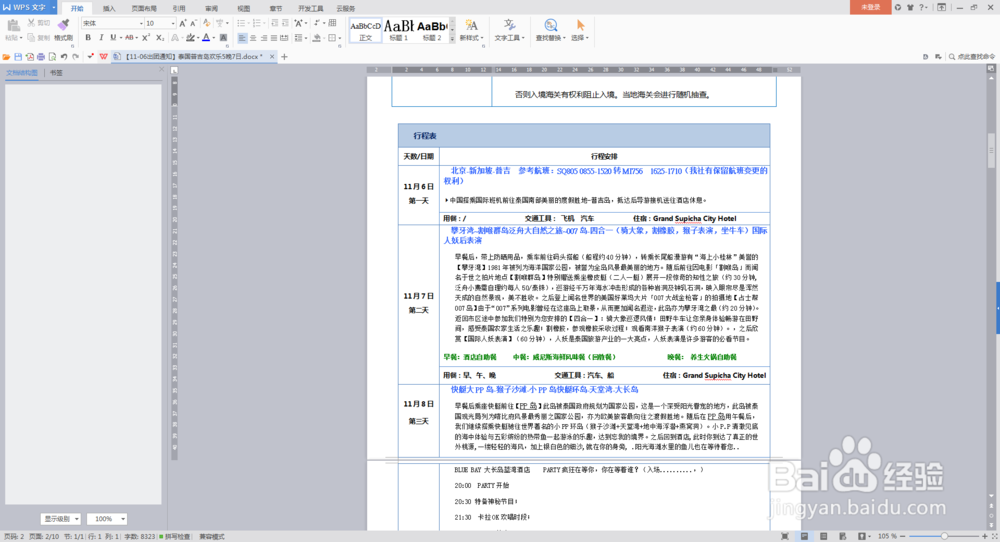Add a new document tab with plus
1000x542 pixels.
click(x=284, y=57)
